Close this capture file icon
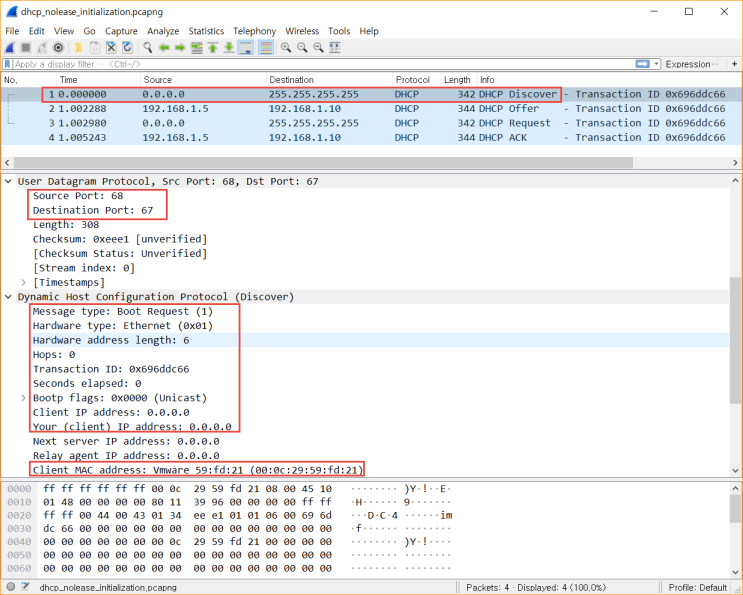Image resolution: width=743 pixels, height=595 pixels. click(x=111, y=47)
